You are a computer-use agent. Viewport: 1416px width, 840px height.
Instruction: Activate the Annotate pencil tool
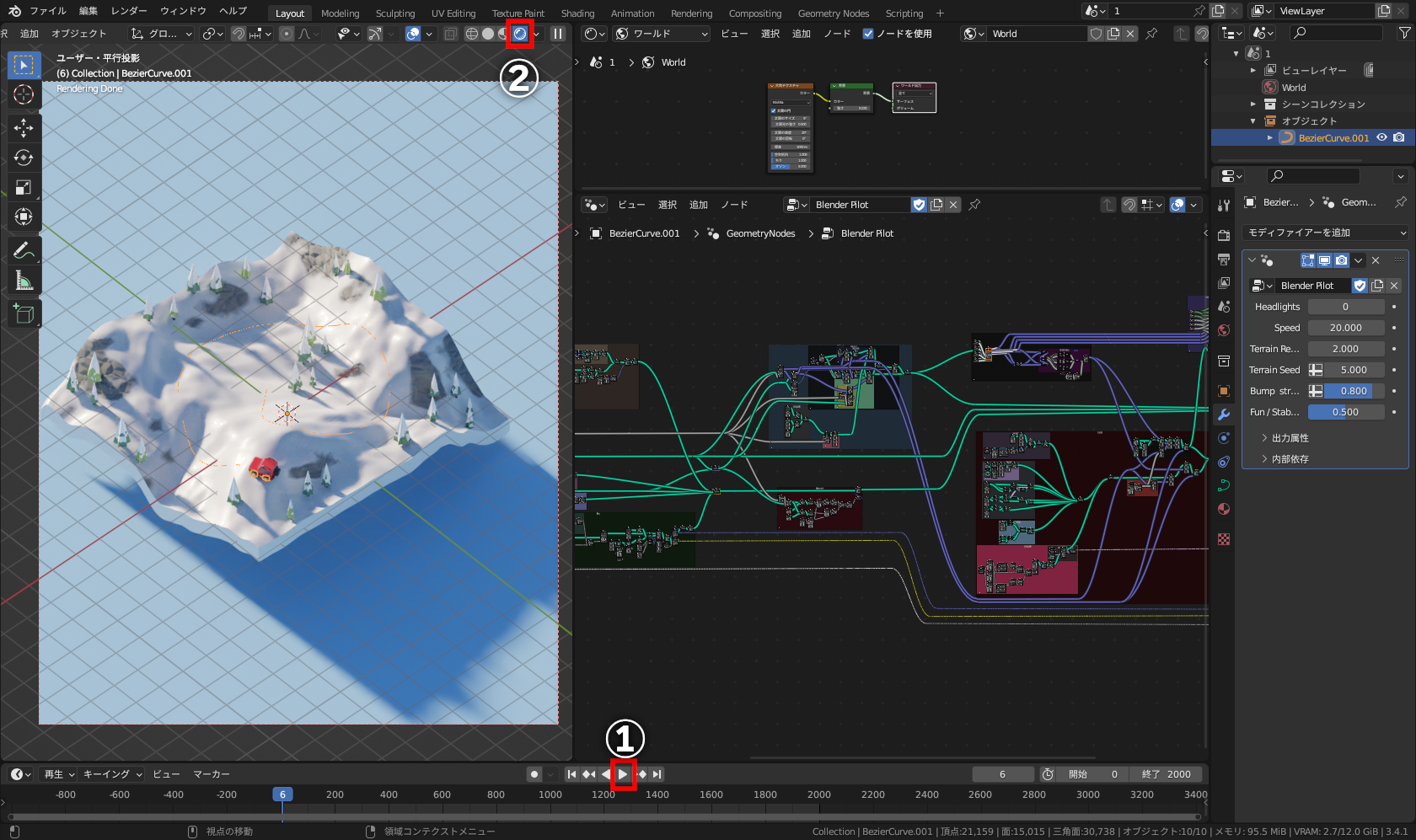point(24,250)
